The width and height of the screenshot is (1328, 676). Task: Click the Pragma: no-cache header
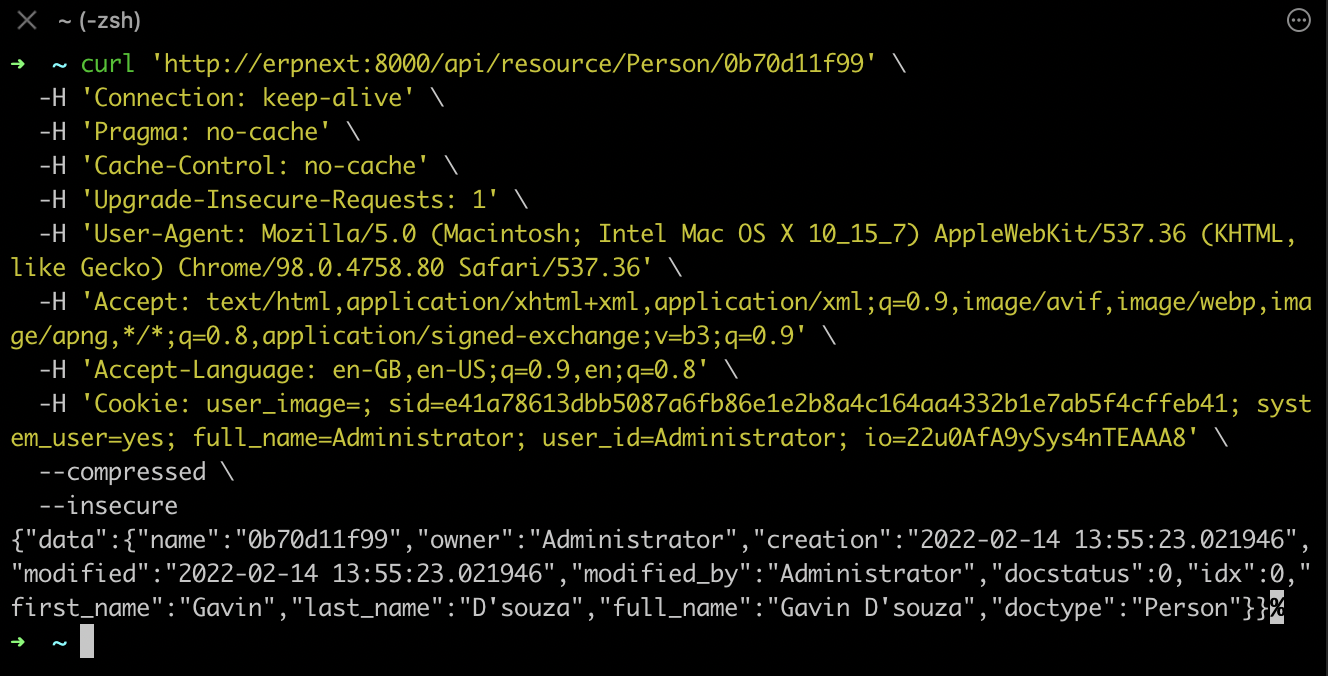click(212, 132)
